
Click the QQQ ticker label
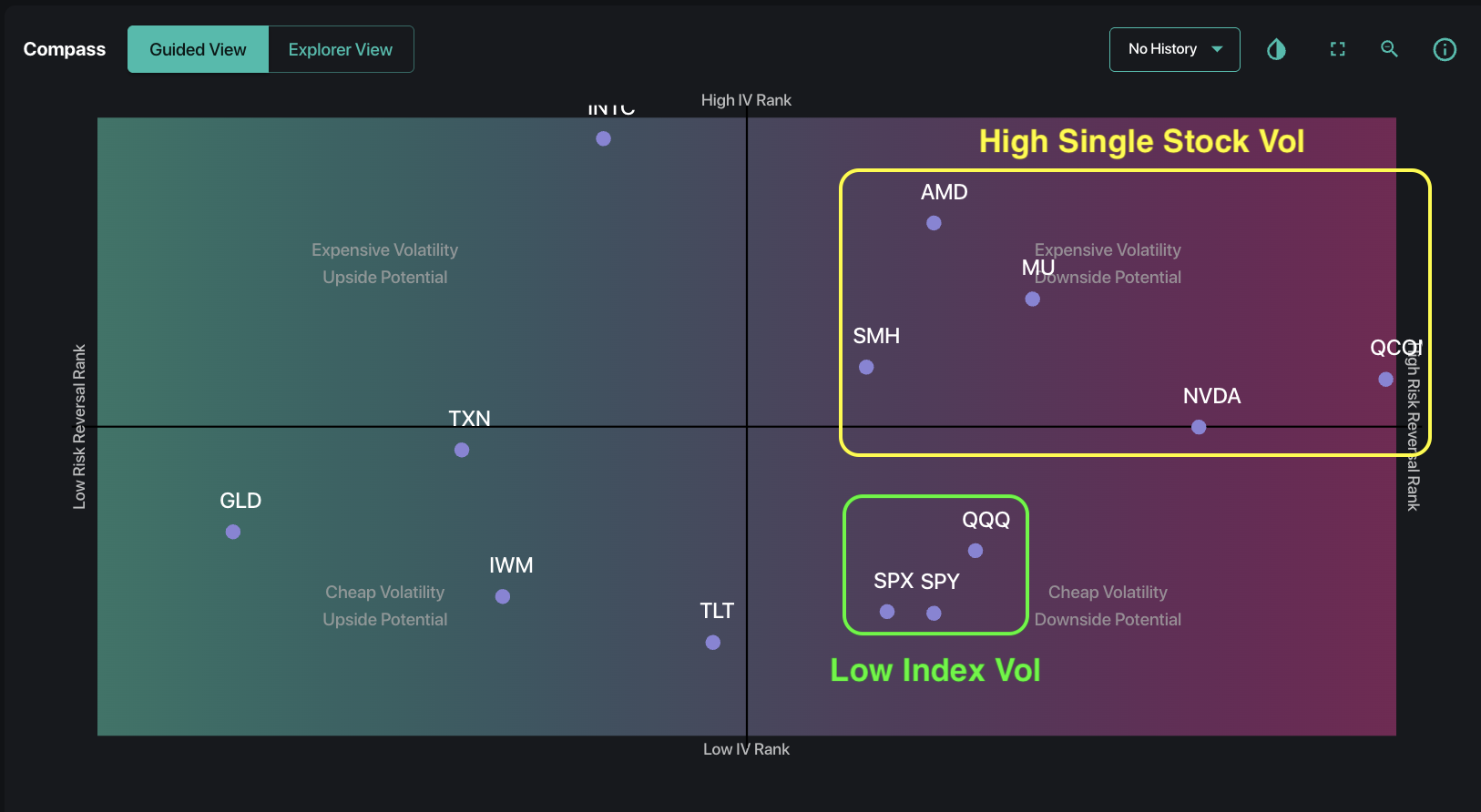coord(986,520)
